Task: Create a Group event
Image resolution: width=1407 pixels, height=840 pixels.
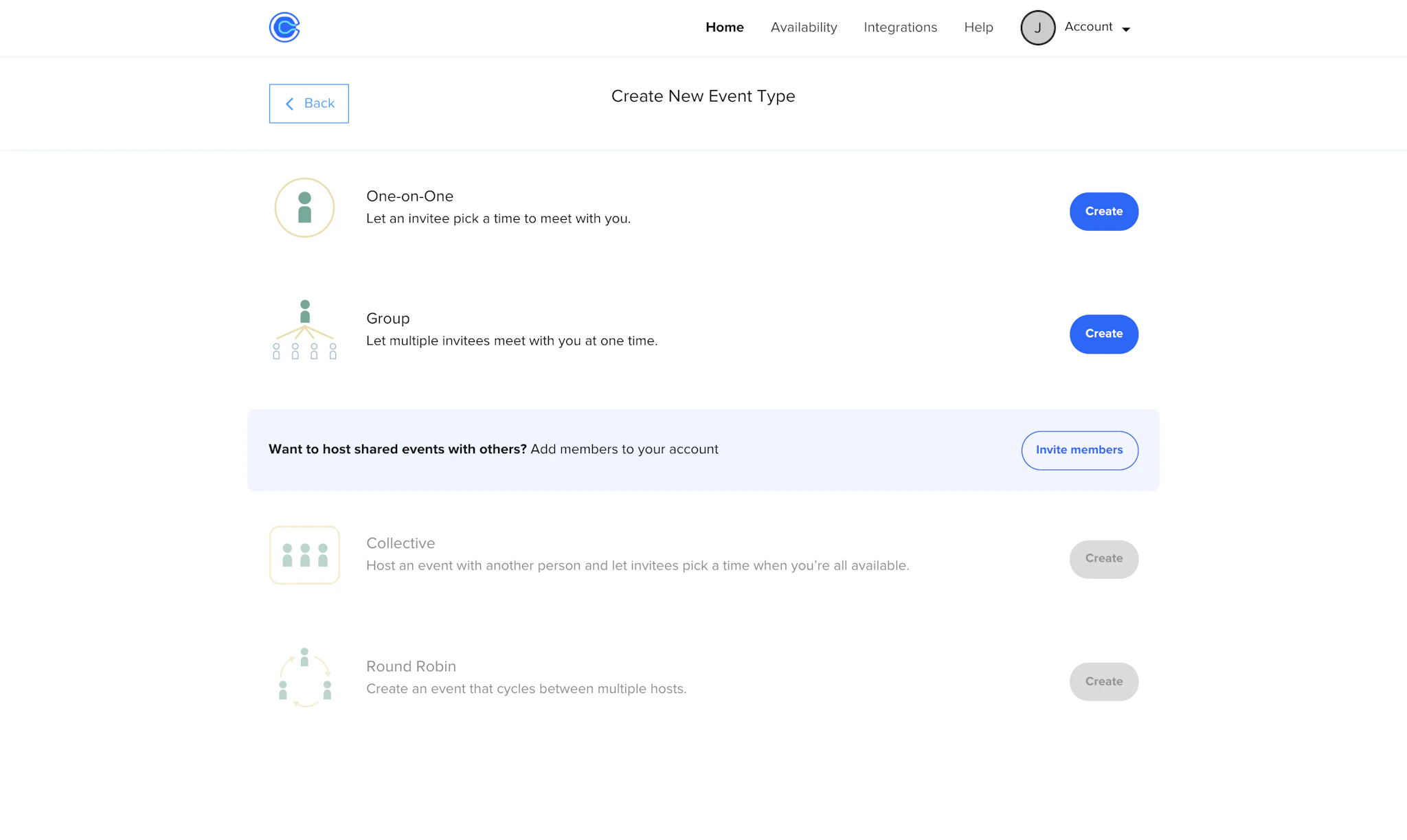Action: [1103, 334]
